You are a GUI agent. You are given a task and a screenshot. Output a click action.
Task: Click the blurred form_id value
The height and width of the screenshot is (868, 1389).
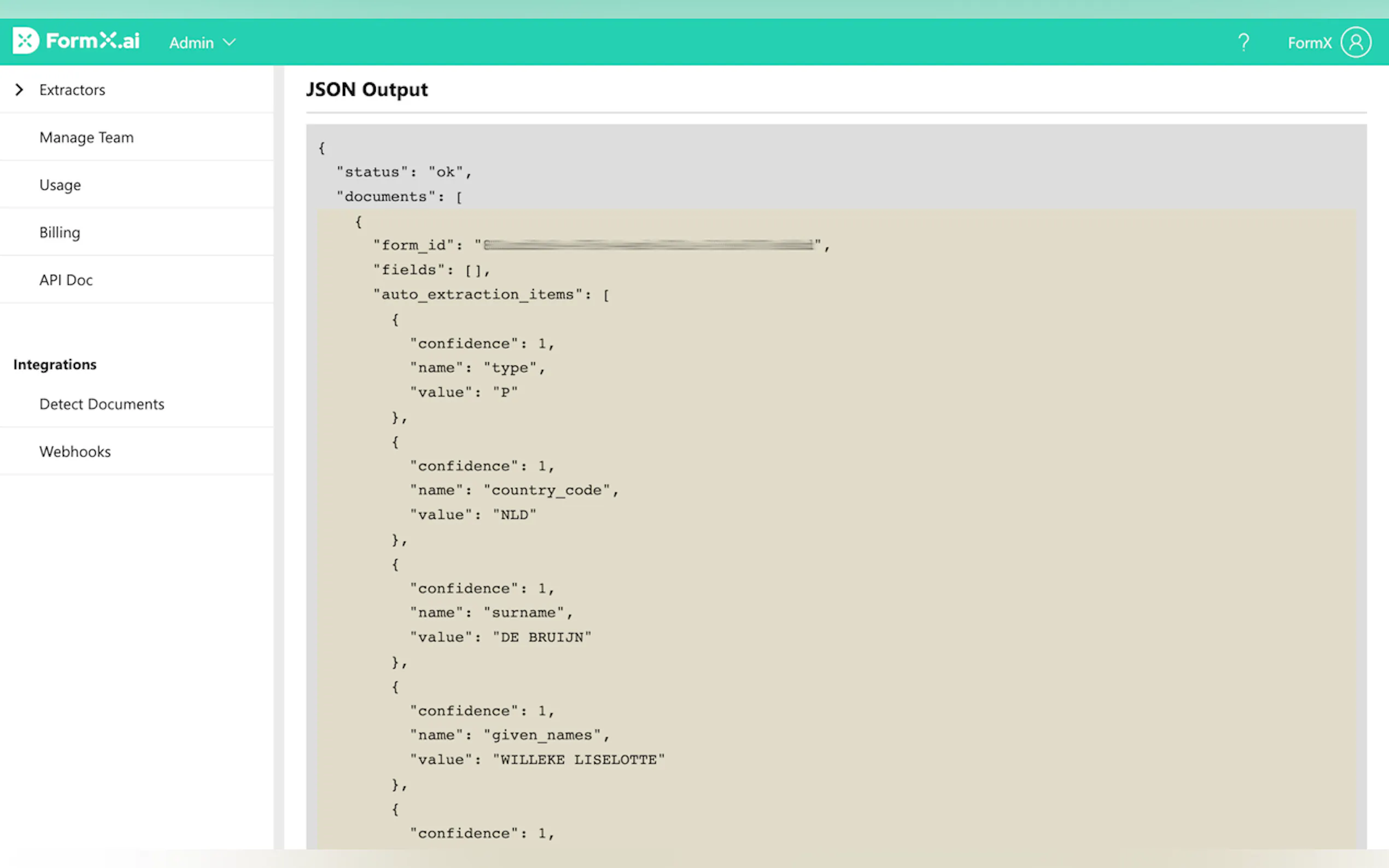(648, 245)
